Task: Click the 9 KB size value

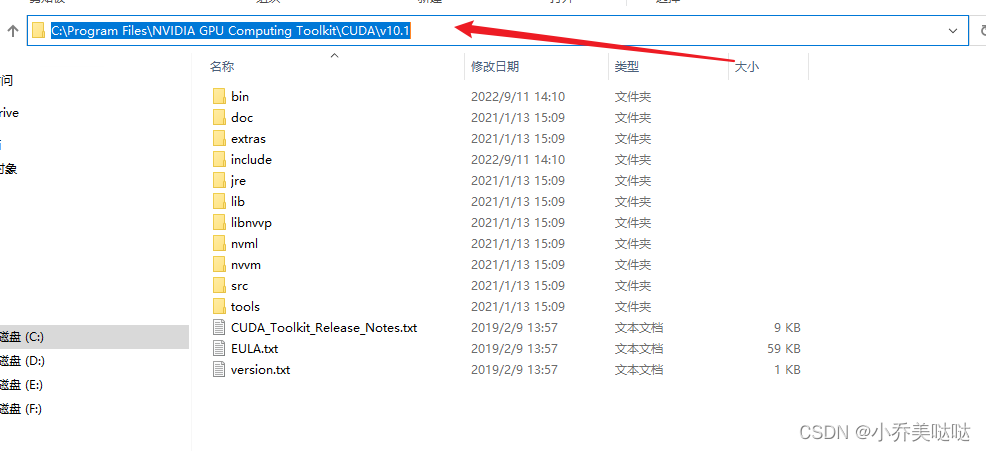Action: (x=787, y=328)
